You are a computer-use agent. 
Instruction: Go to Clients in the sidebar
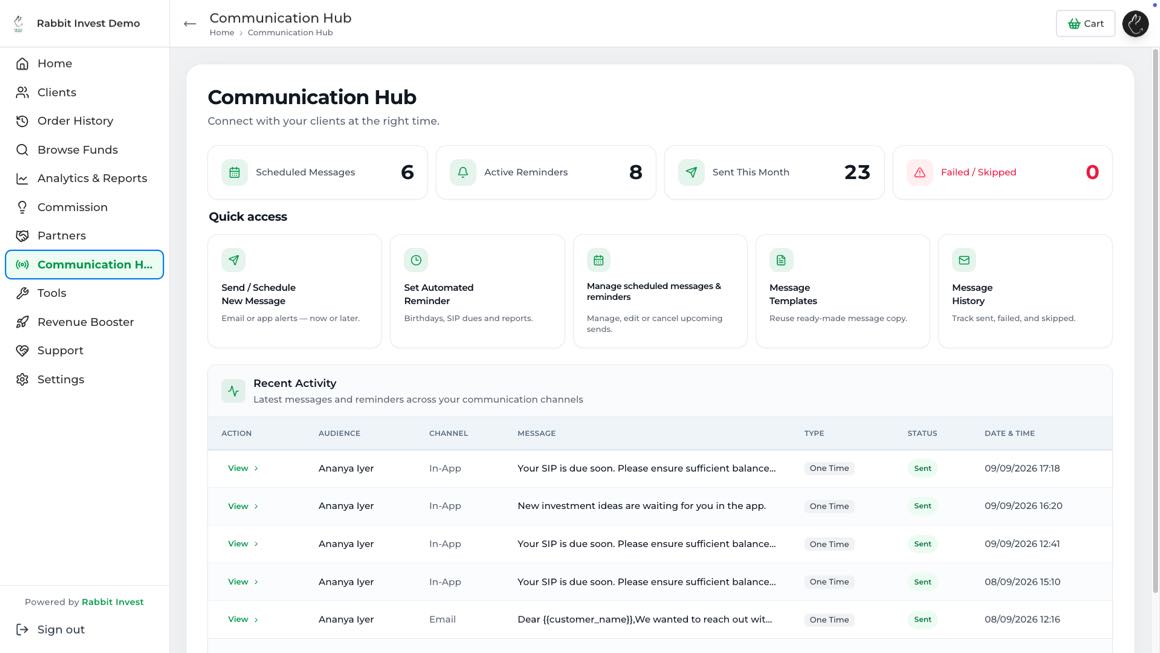click(x=84, y=92)
